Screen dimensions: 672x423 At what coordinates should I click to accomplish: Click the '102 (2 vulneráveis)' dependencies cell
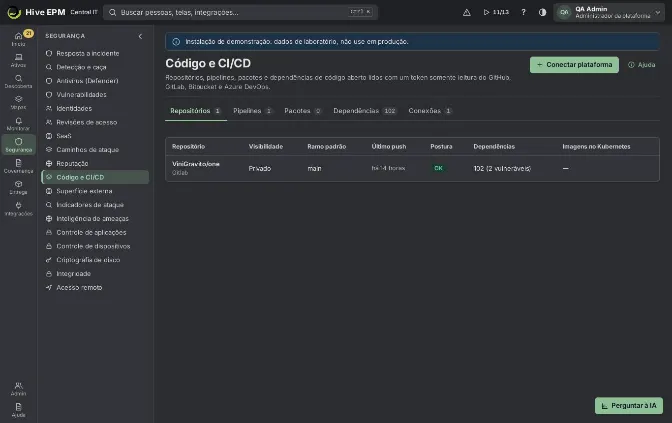[502, 168]
